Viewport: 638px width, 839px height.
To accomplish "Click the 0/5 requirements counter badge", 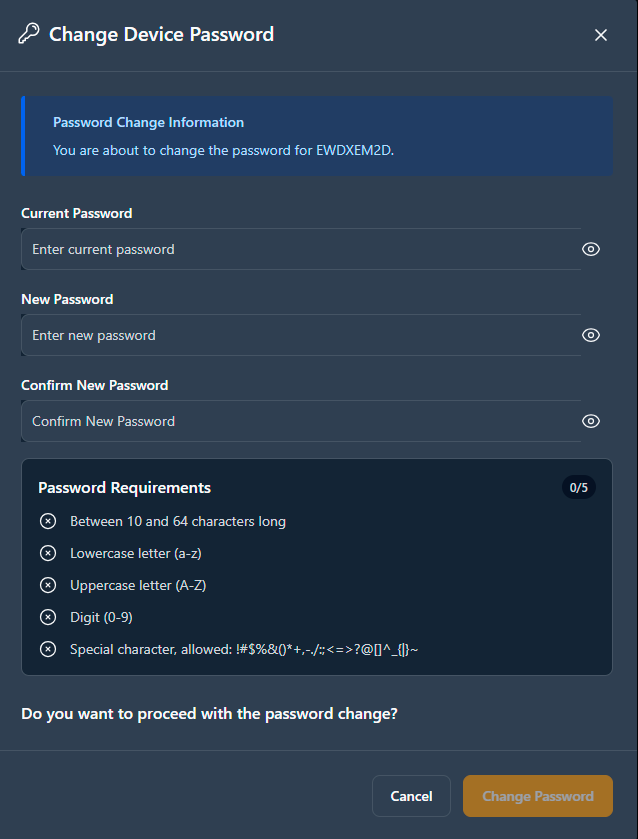I will pos(579,487).
